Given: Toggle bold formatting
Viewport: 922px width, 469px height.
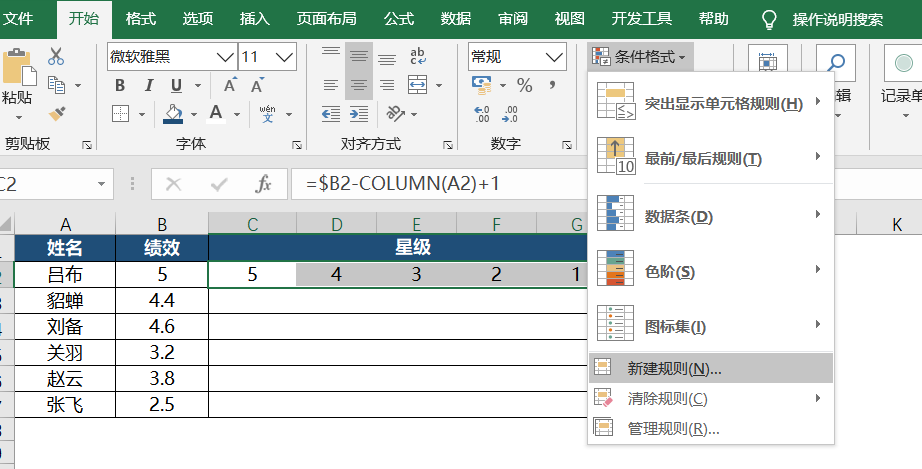Looking at the screenshot, I should (x=120, y=85).
